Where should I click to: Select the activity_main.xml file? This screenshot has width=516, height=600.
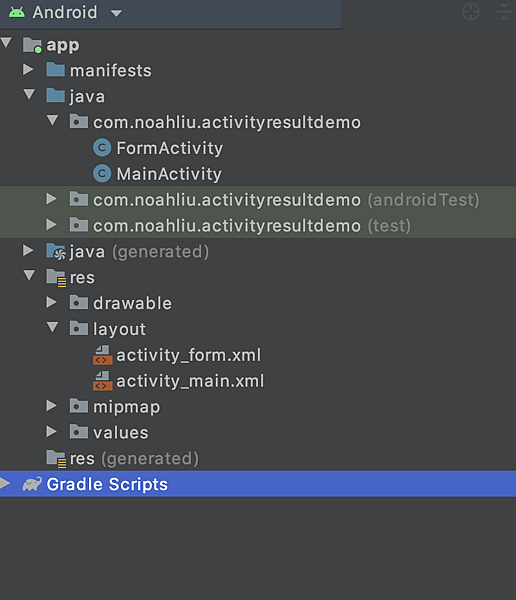click(x=190, y=381)
